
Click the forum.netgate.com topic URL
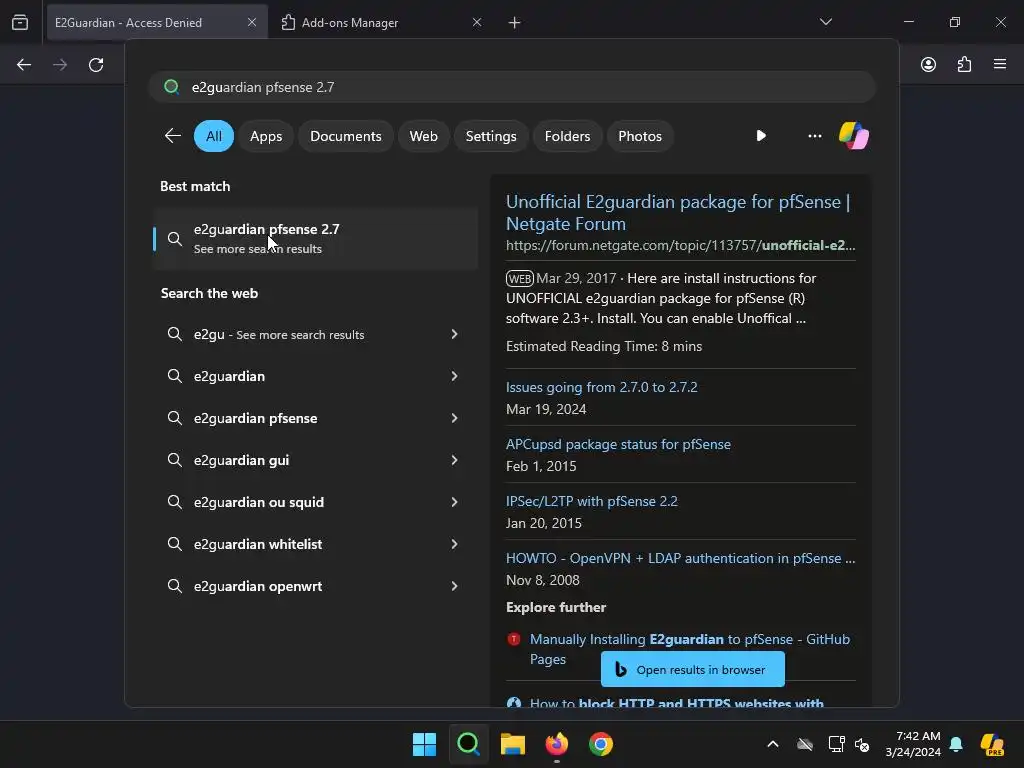(x=680, y=246)
